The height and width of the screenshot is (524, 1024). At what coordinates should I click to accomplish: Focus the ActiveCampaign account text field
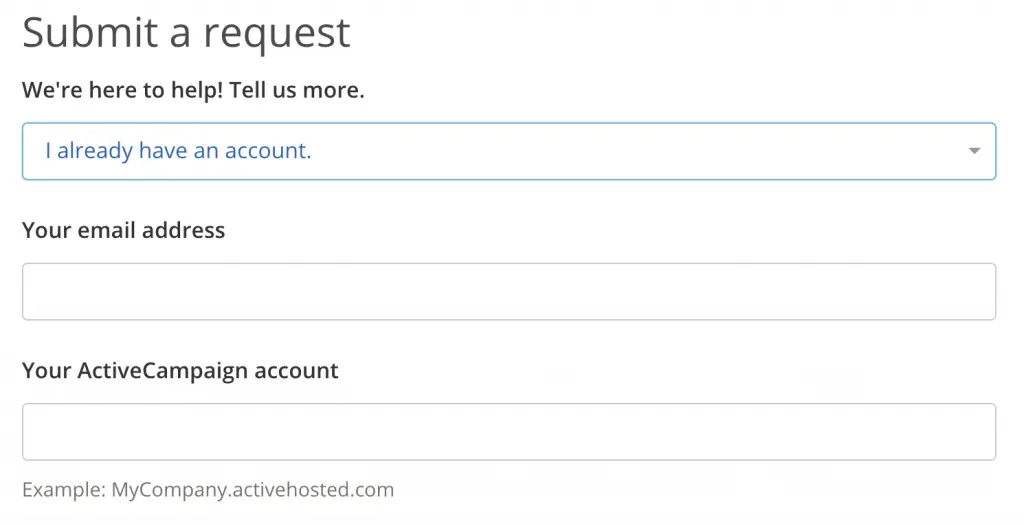[508, 431]
